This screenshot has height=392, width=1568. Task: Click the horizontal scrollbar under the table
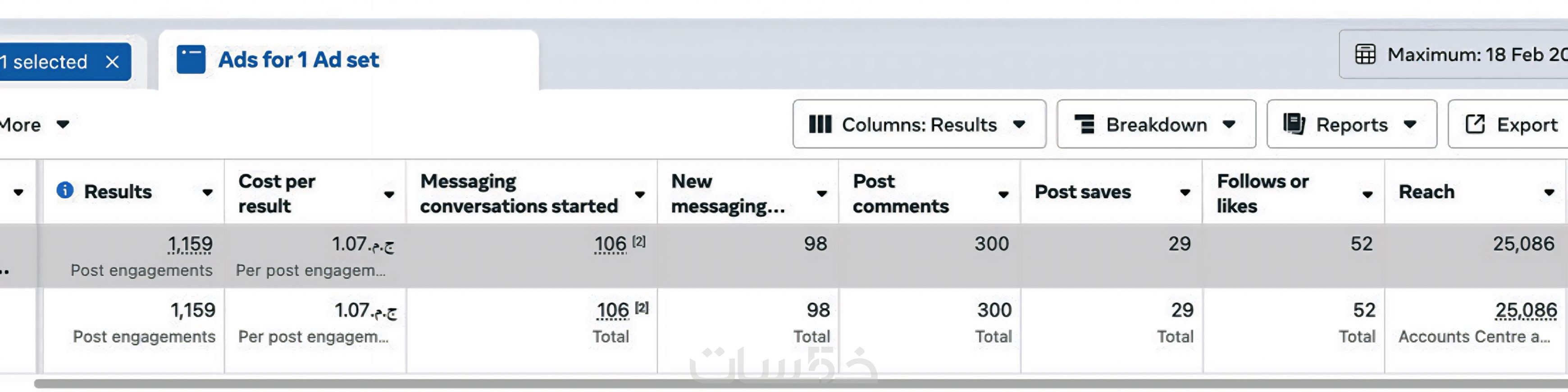[x=791, y=383]
